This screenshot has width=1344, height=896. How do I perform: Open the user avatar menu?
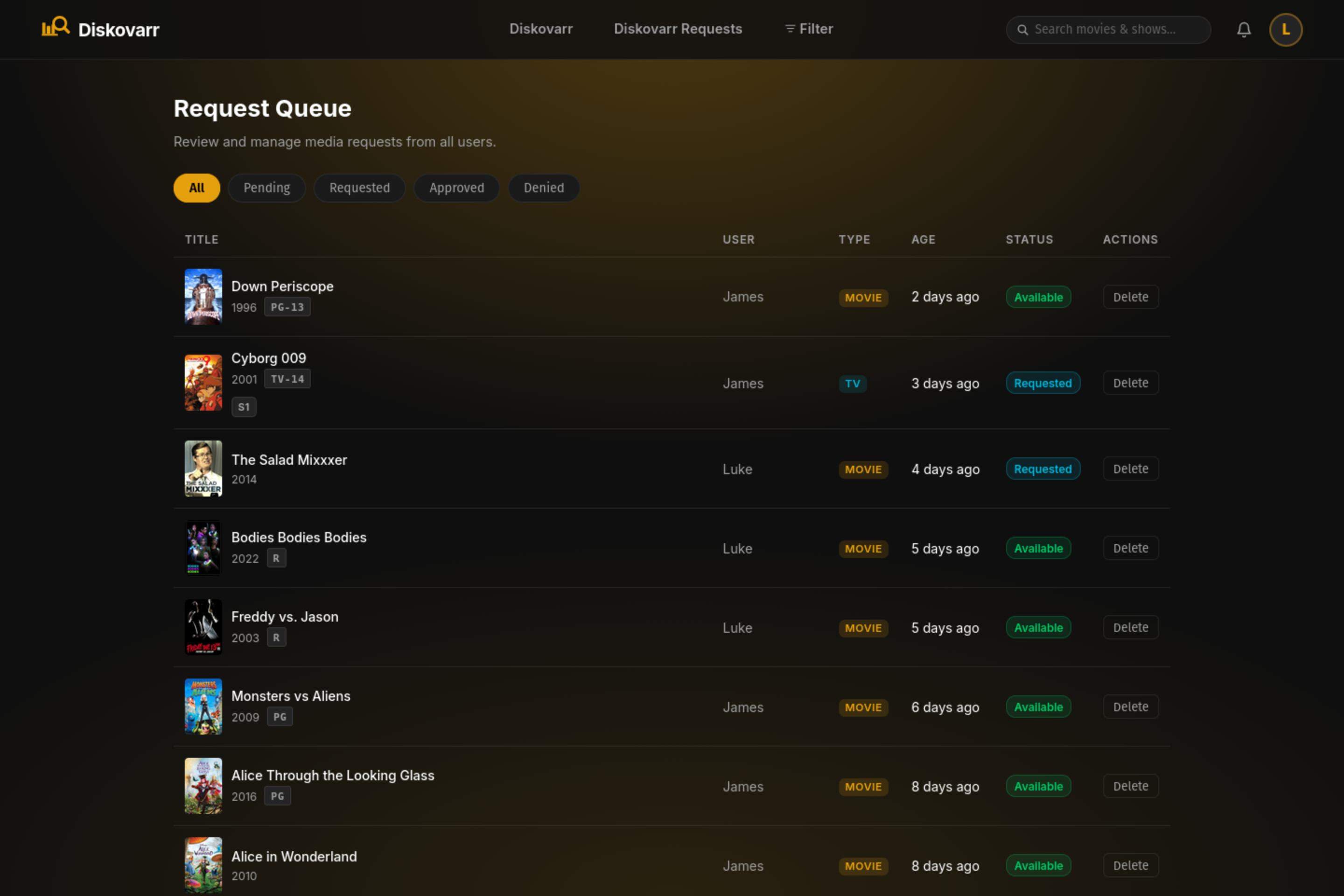tap(1286, 29)
